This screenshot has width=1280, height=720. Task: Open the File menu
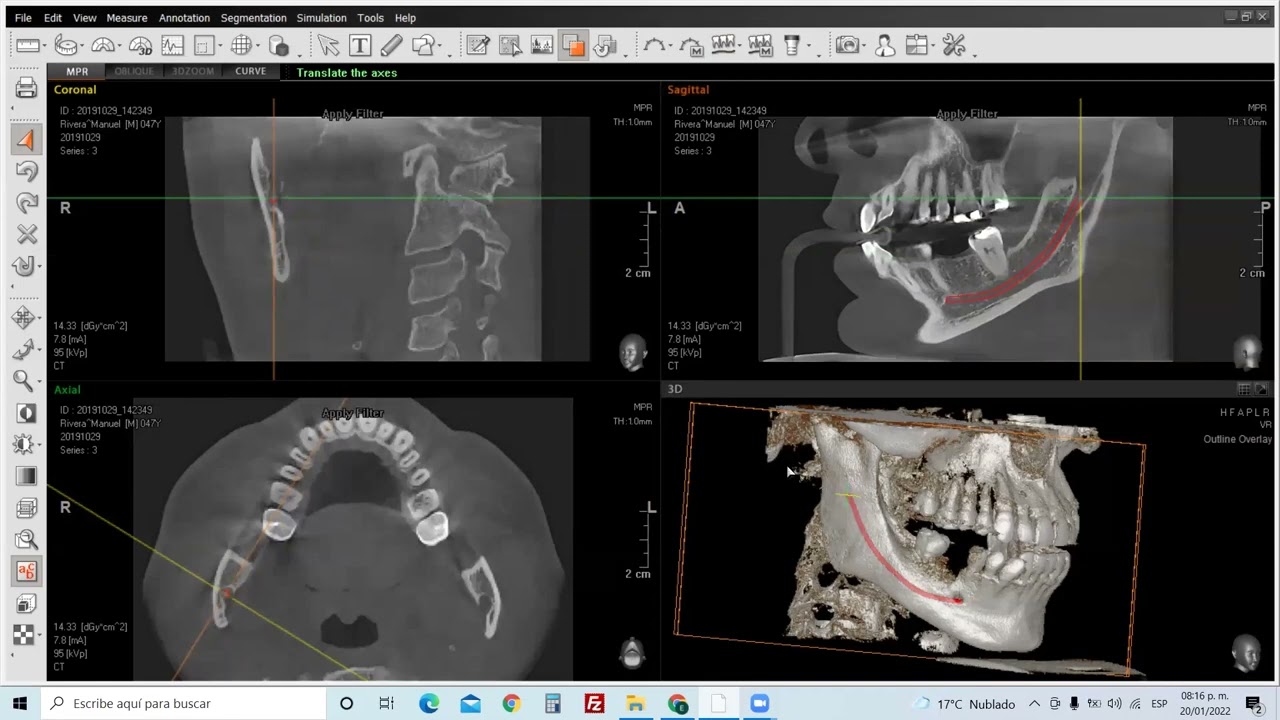[23, 18]
